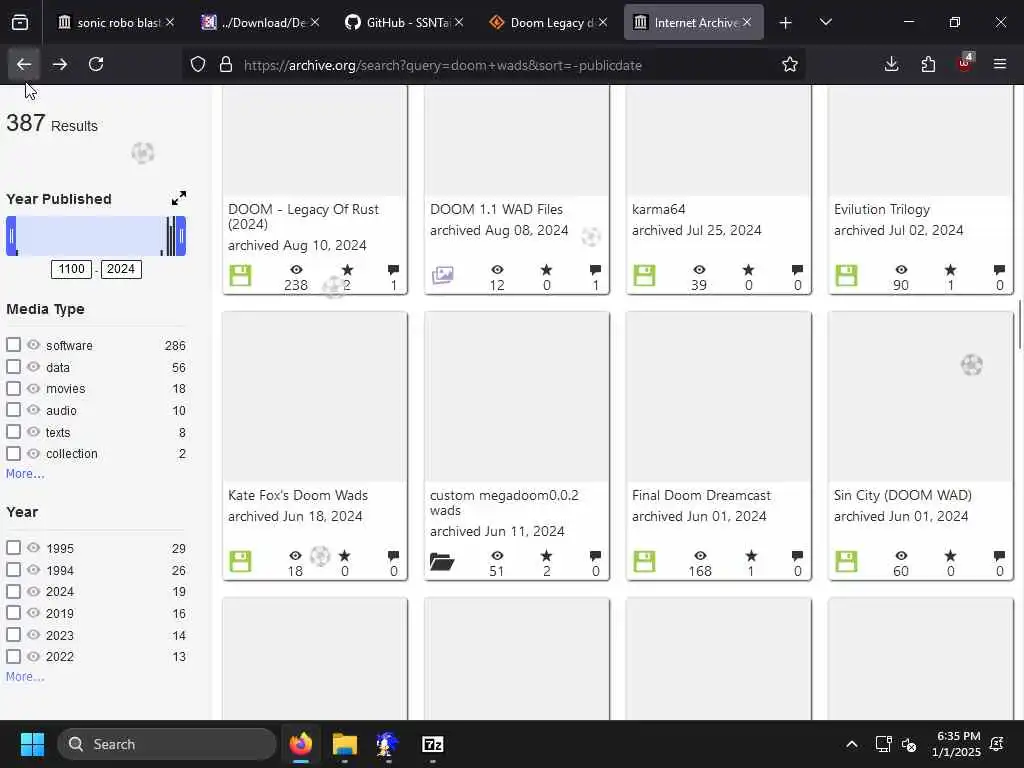Image resolution: width=1024 pixels, height=768 pixels.
Task: Open 7-Zip from the taskbar
Action: pos(432,744)
